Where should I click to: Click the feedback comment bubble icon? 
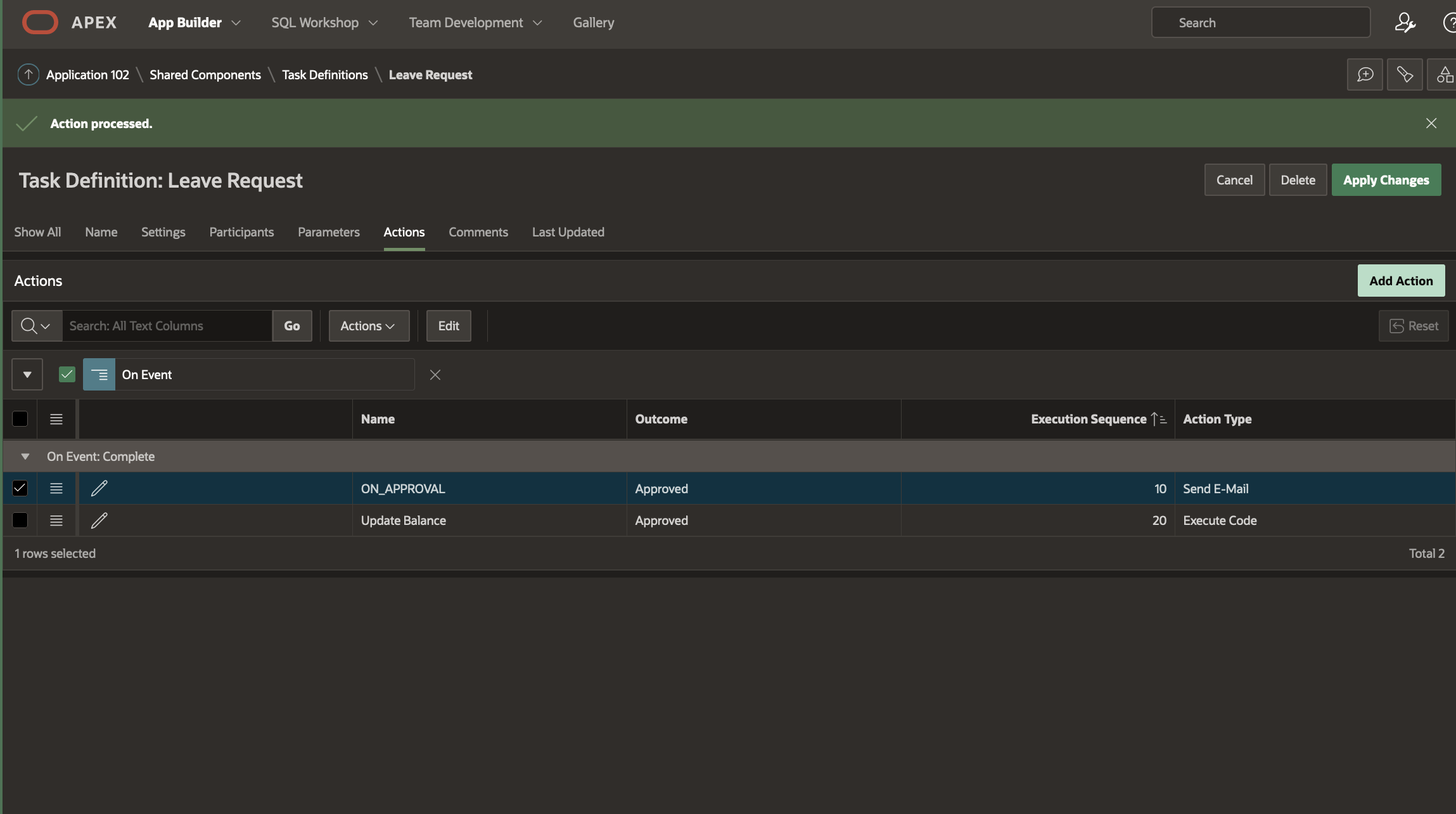click(1365, 75)
